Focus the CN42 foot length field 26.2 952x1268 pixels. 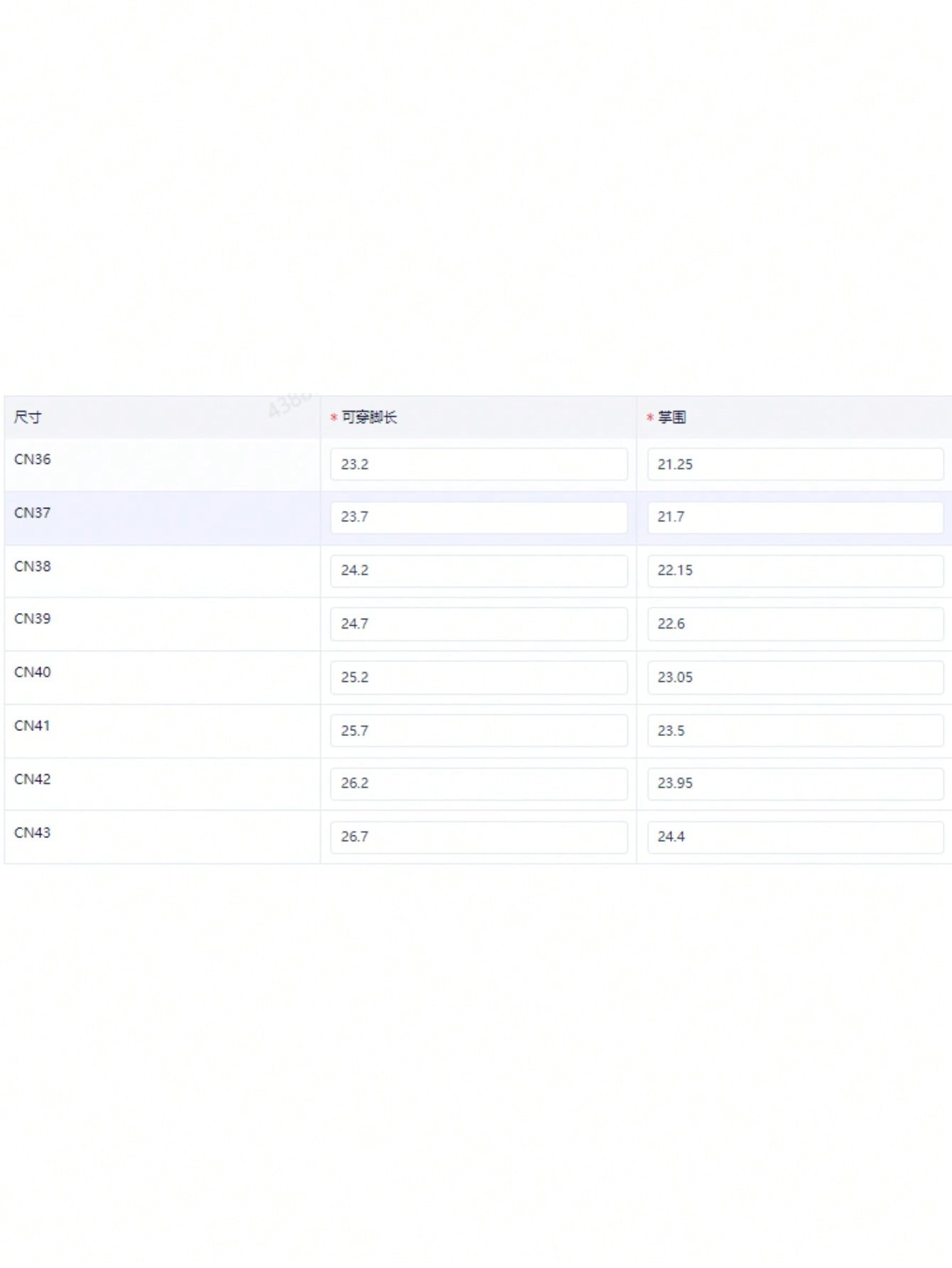[x=478, y=784]
